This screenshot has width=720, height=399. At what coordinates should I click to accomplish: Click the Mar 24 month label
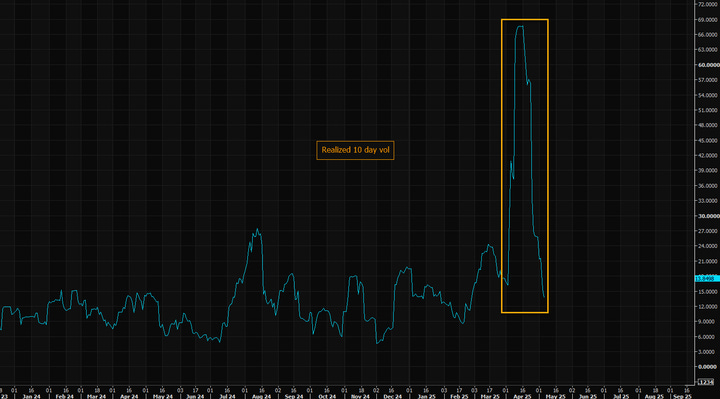[x=96, y=396]
